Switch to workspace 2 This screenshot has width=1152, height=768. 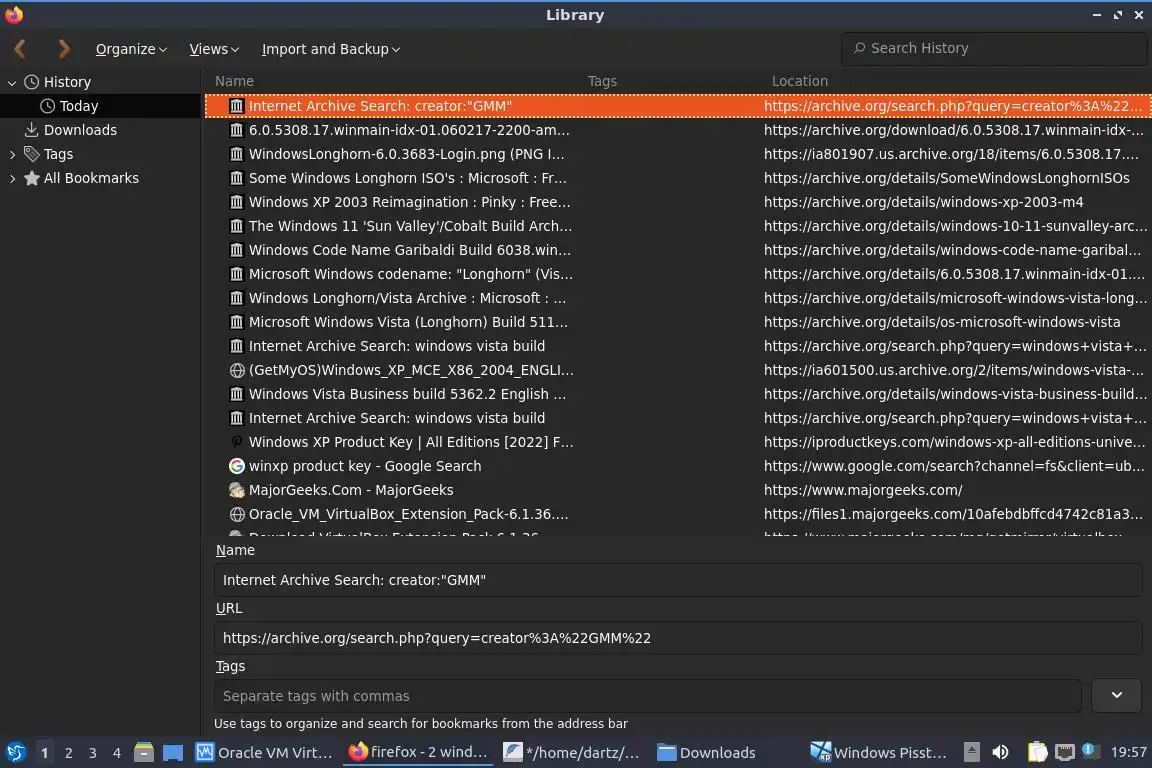coord(68,753)
